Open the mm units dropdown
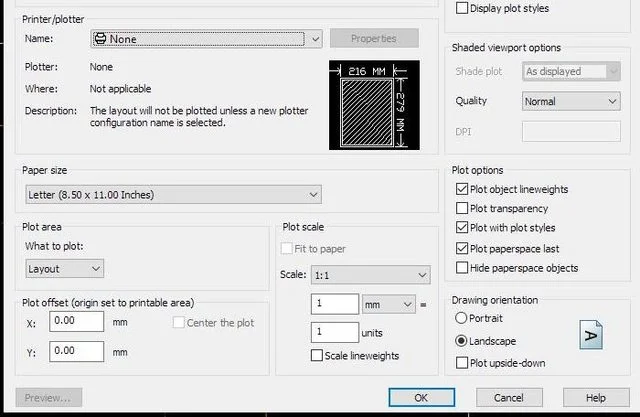 point(389,304)
